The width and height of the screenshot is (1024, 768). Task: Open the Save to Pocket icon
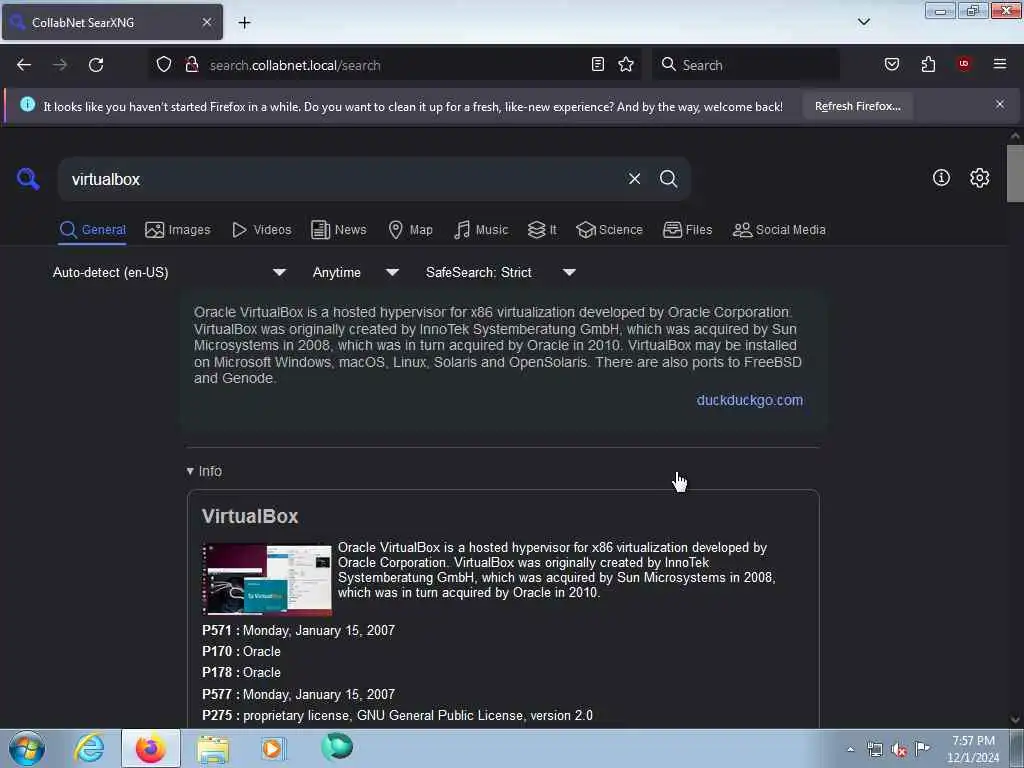point(891,64)
